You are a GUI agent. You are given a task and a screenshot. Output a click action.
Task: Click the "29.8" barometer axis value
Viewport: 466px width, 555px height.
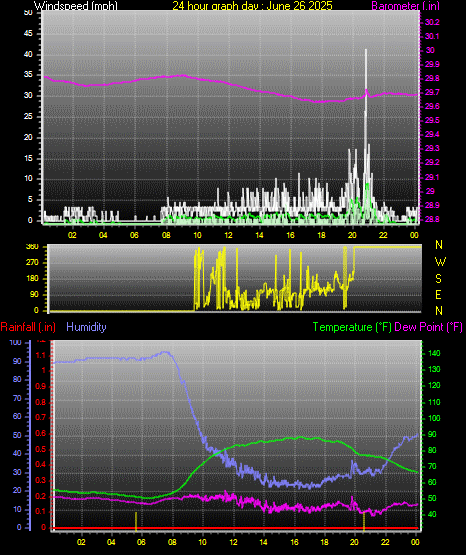[432, 78]
